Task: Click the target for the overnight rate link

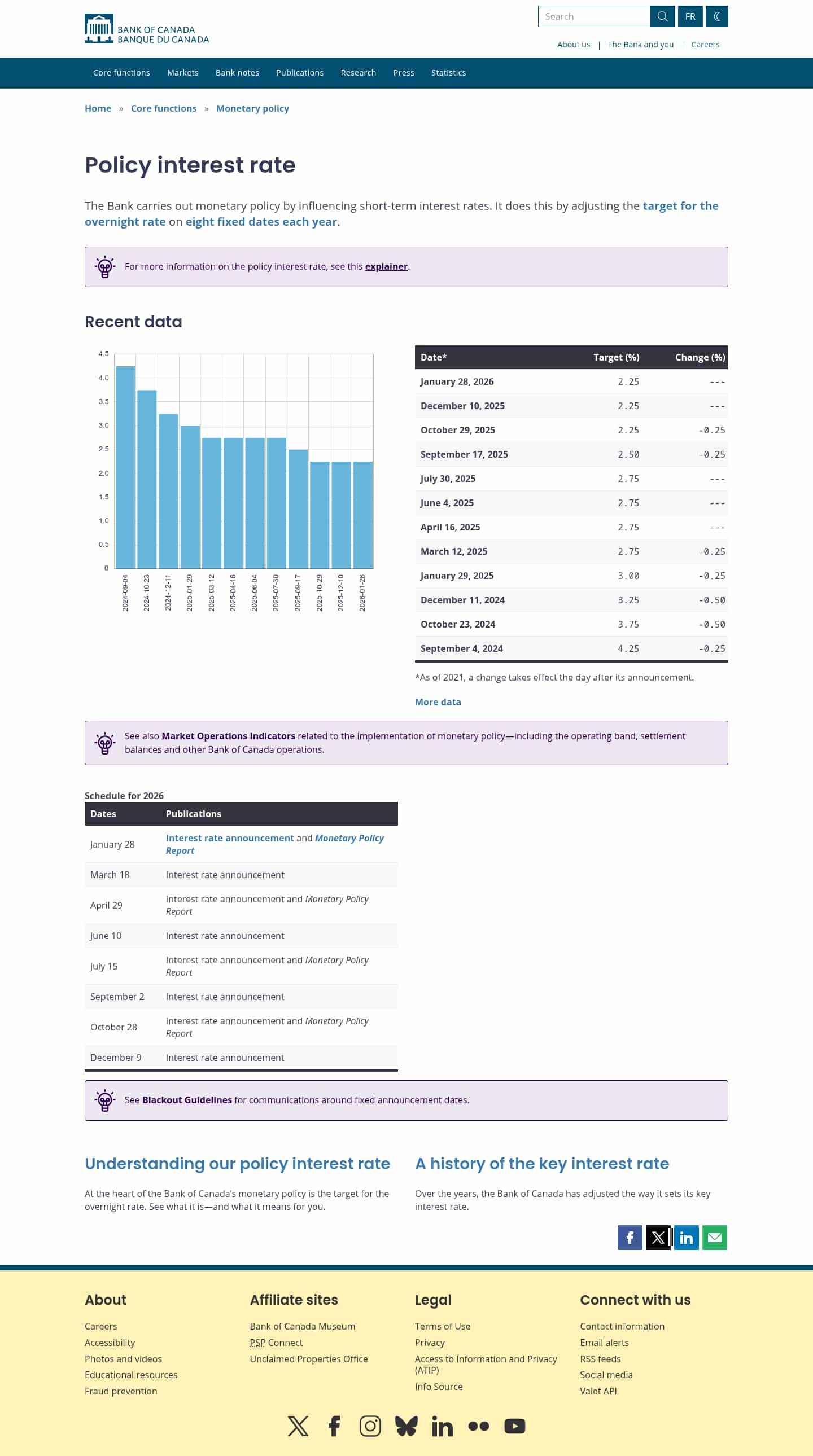Action: click(401, 214)
